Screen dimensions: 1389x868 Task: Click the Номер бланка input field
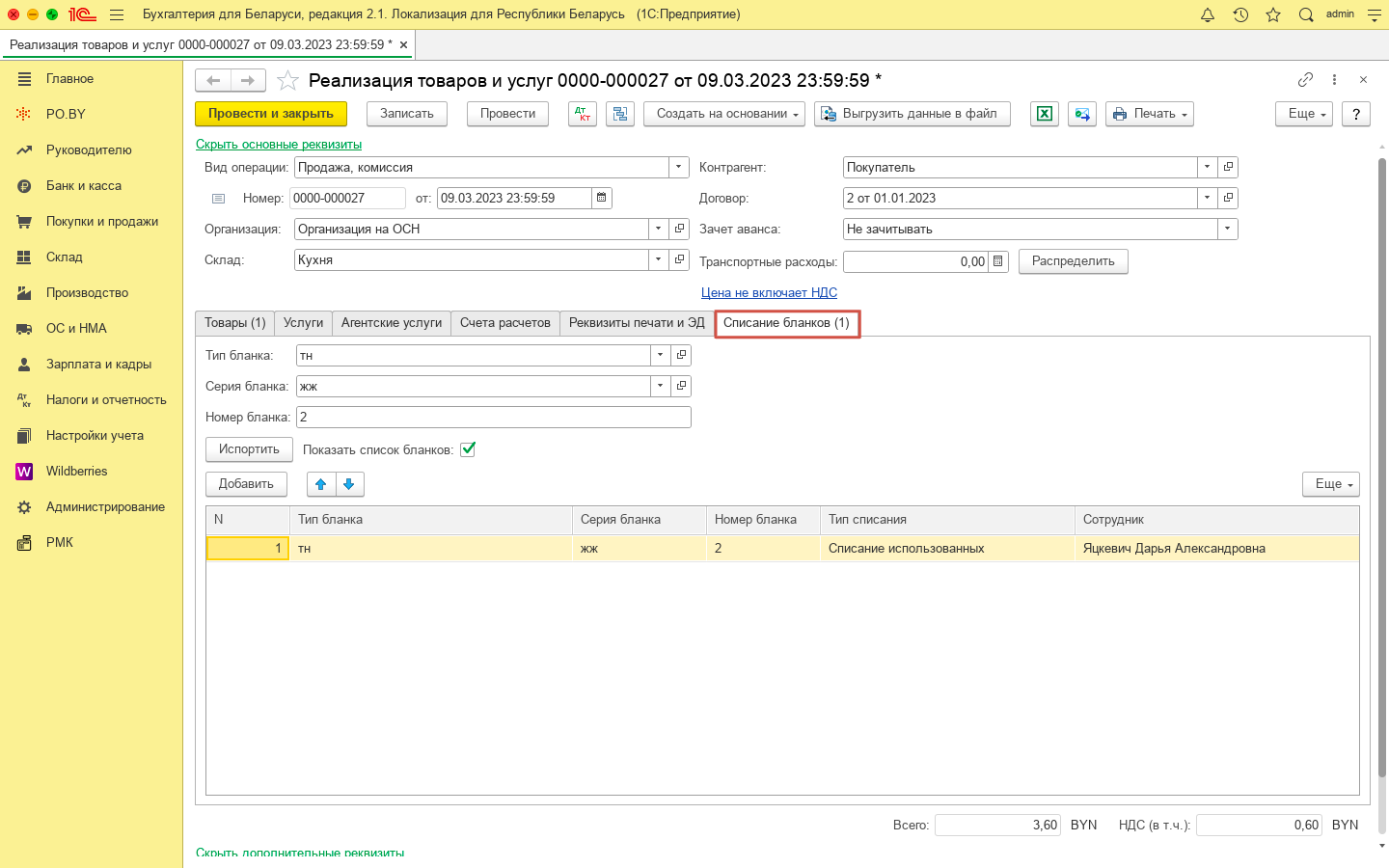[x=493, y=417]
